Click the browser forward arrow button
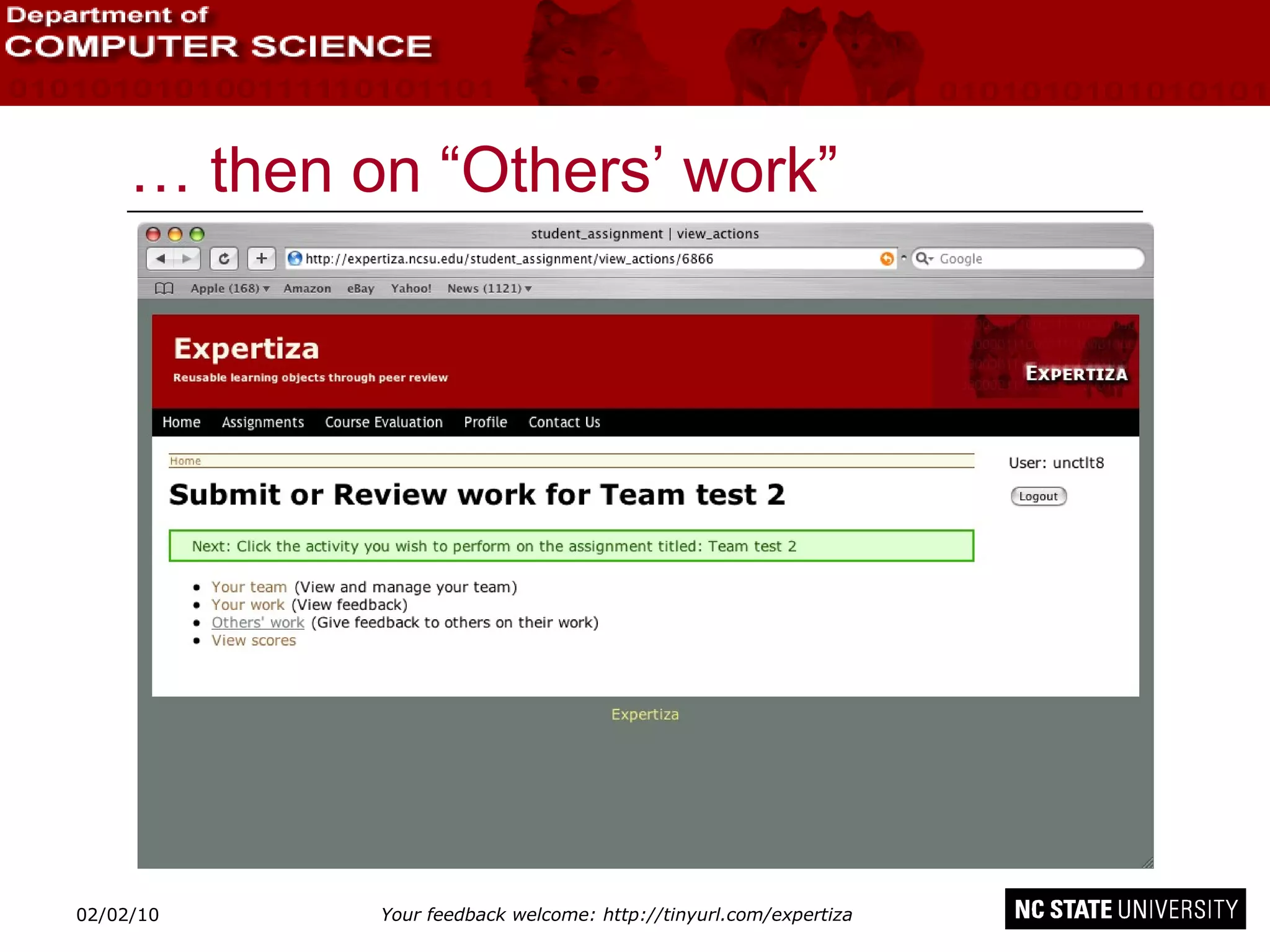 (187, 258)
